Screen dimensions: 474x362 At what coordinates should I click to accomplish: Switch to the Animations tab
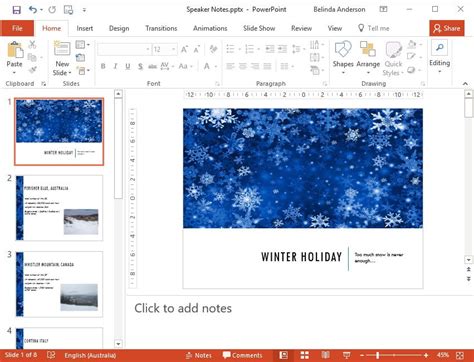pos(210,28)
